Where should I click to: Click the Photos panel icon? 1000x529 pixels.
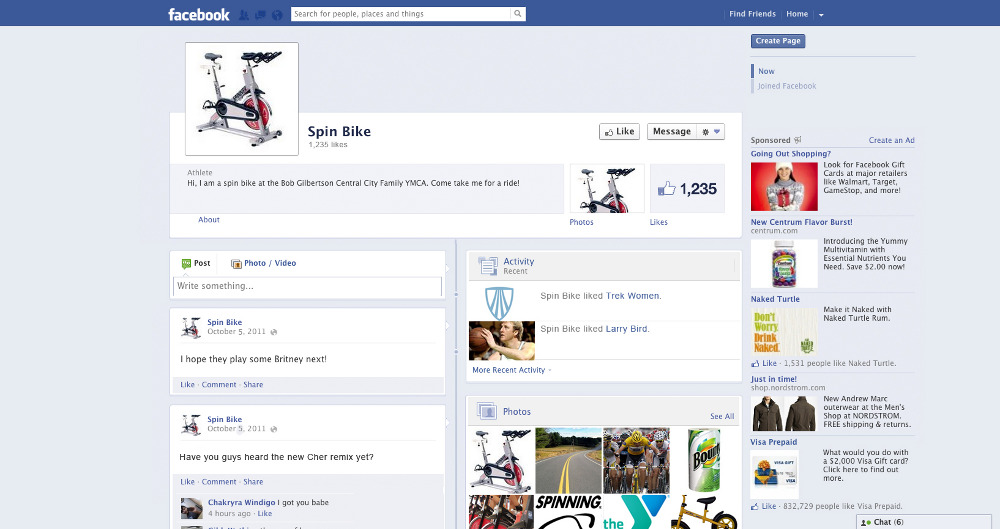487,412
